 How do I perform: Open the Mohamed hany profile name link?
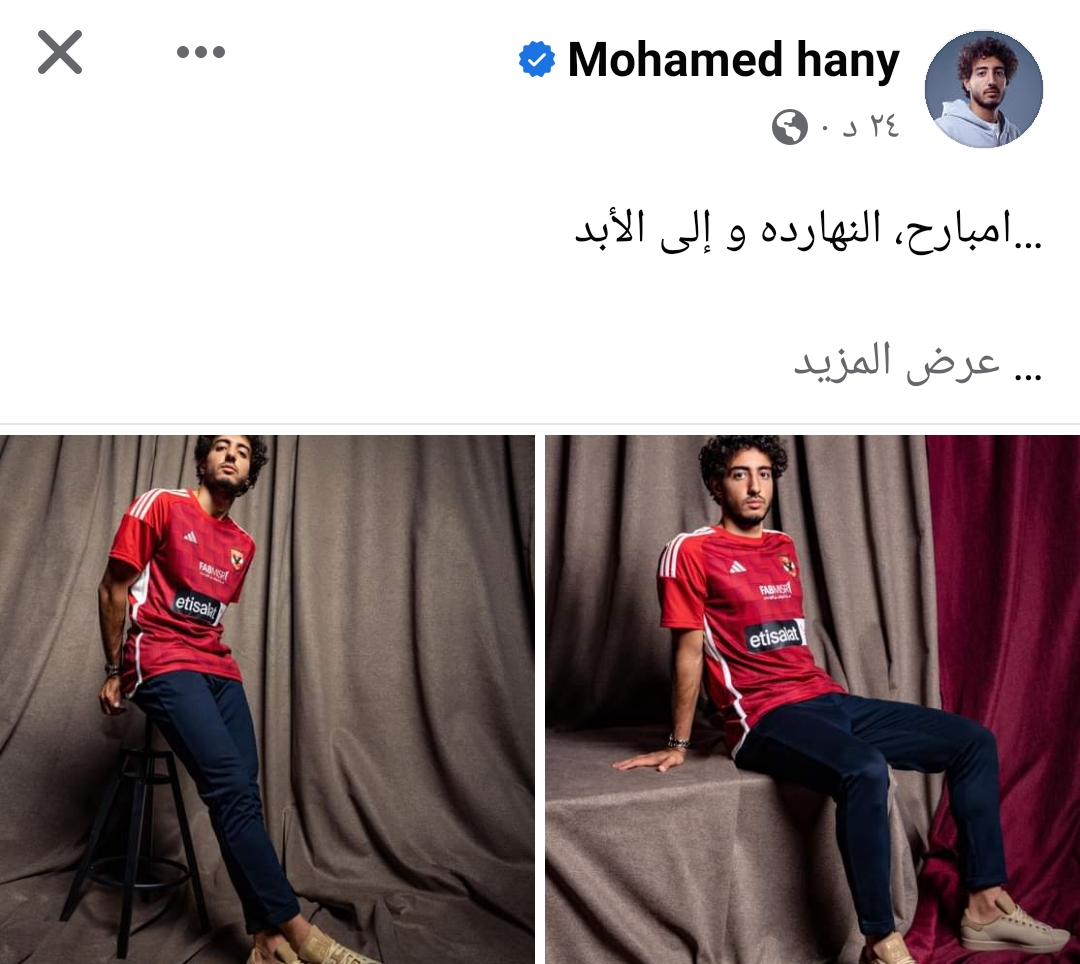(x=734, y=60)
